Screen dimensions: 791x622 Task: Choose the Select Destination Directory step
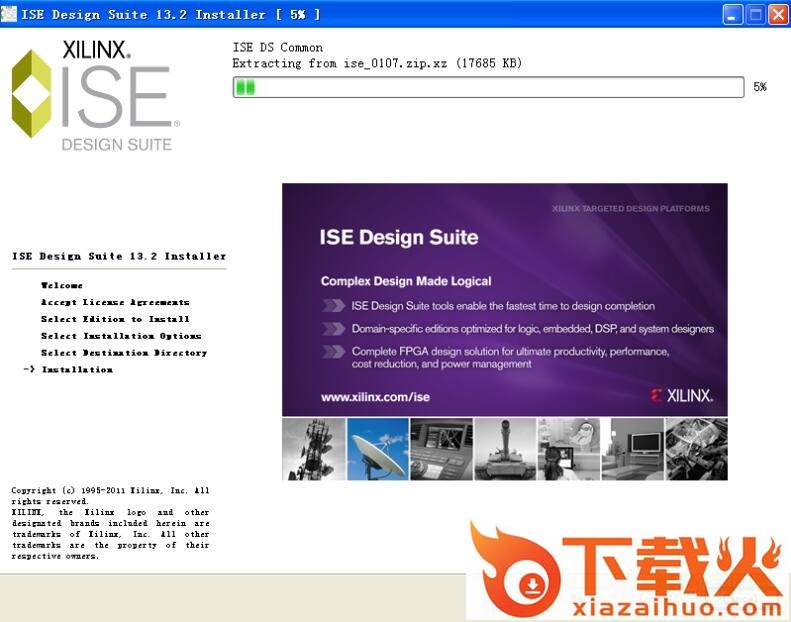124,353
